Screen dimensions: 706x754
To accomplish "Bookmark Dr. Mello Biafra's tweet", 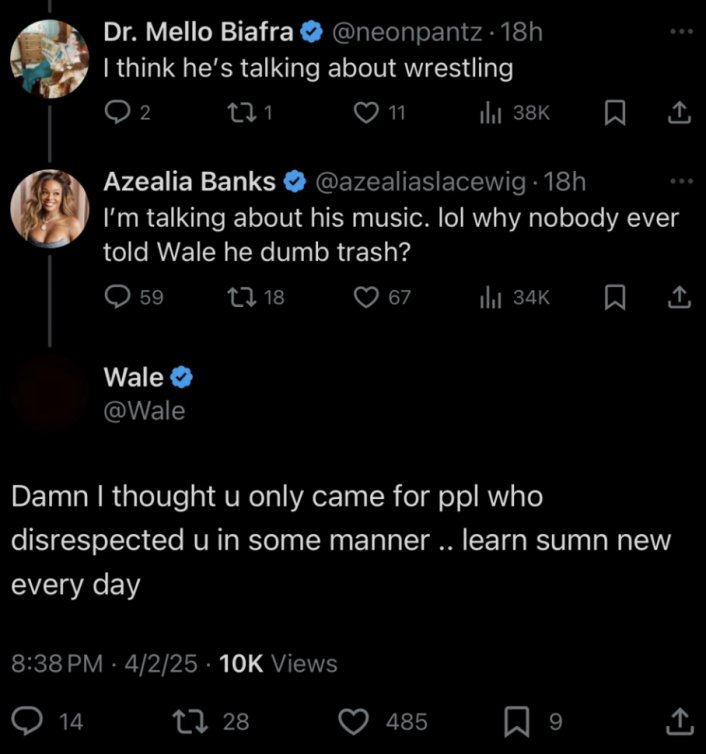I will point(617,114).
